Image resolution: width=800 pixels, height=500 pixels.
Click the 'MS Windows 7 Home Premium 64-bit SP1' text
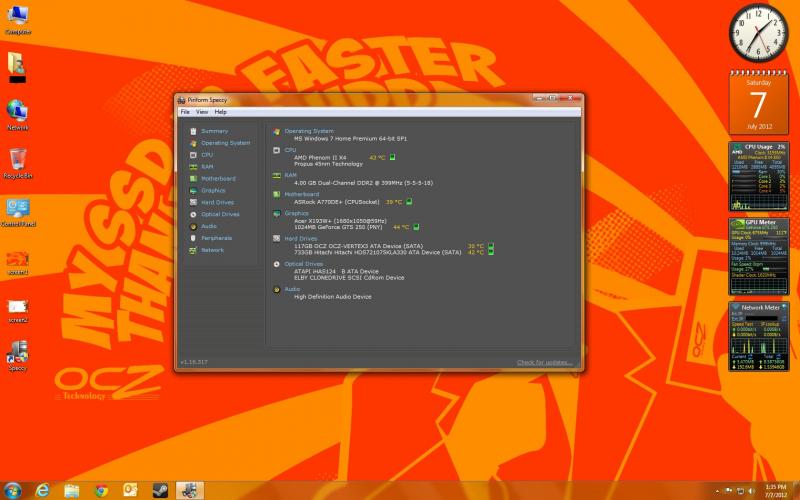click(350, 138)
